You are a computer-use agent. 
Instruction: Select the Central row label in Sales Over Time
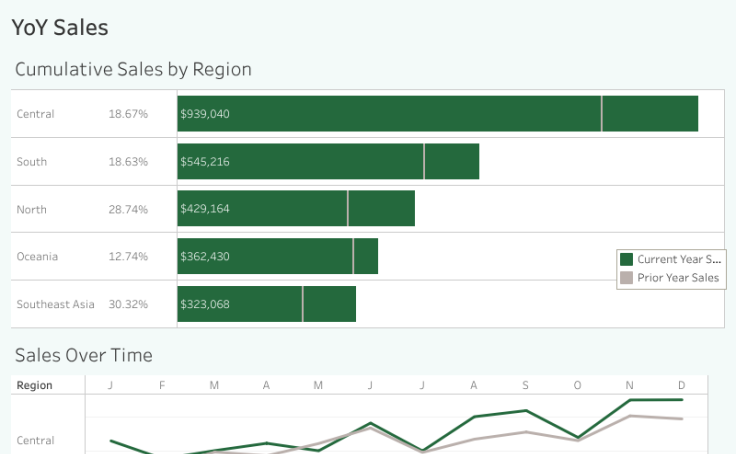tap(36, 440)
